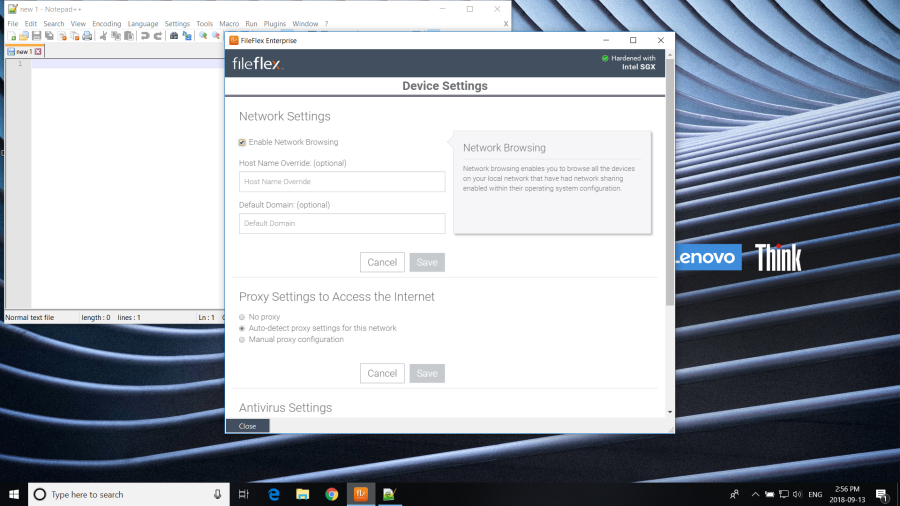This screenshot has width=900, height=506.
Task: Click the Cortana microphone icon
Action: point(218,494)
